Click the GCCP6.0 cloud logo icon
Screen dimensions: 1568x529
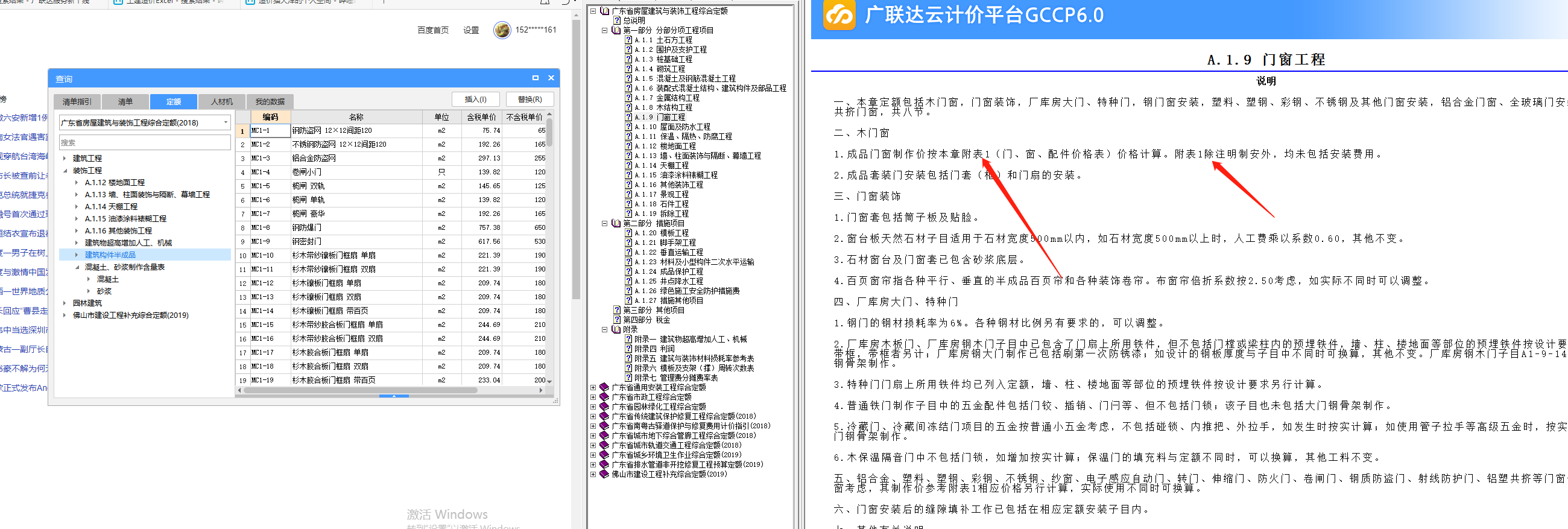click(839, 14)
